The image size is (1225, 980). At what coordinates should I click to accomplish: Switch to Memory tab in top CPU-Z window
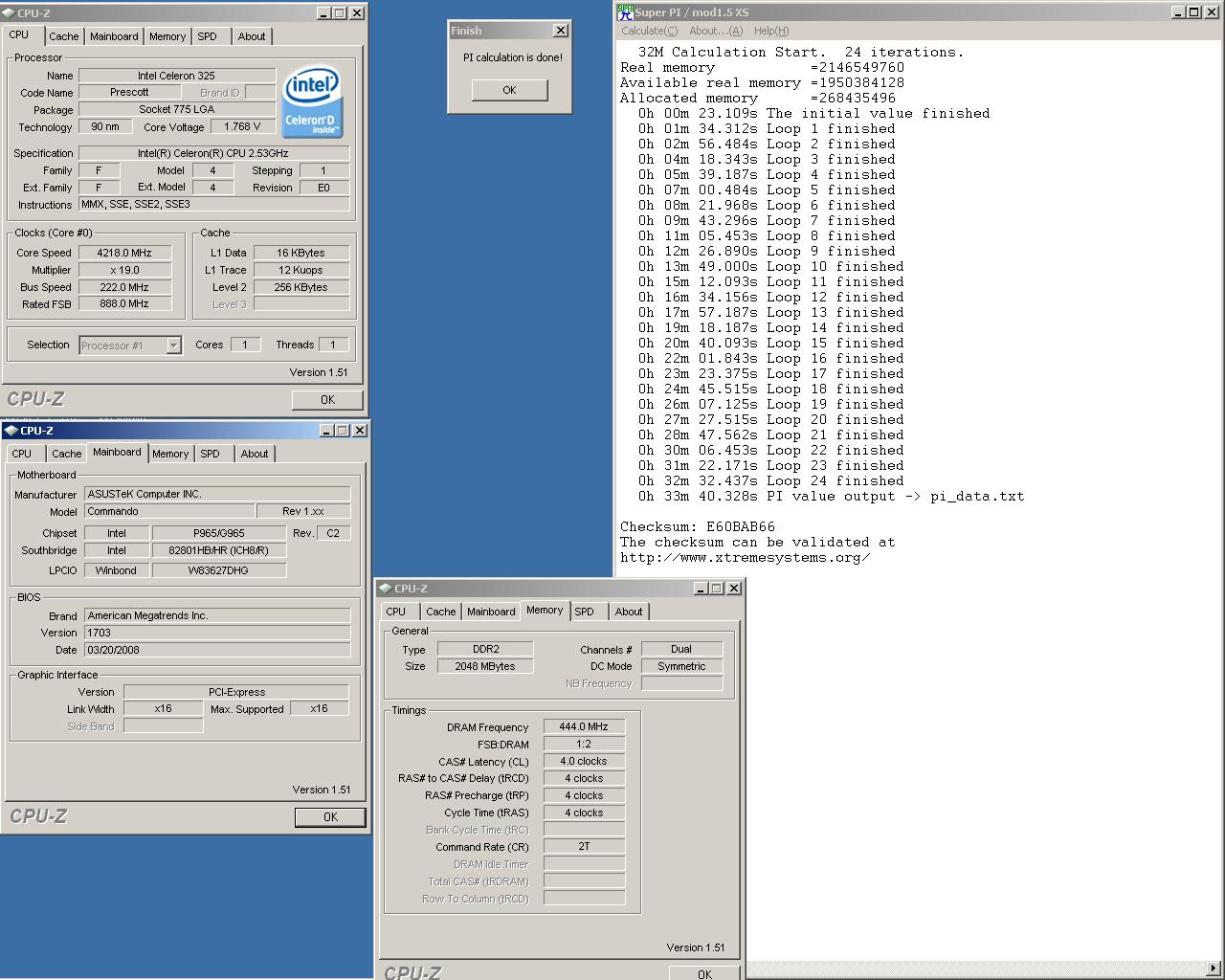coord(167,36)
